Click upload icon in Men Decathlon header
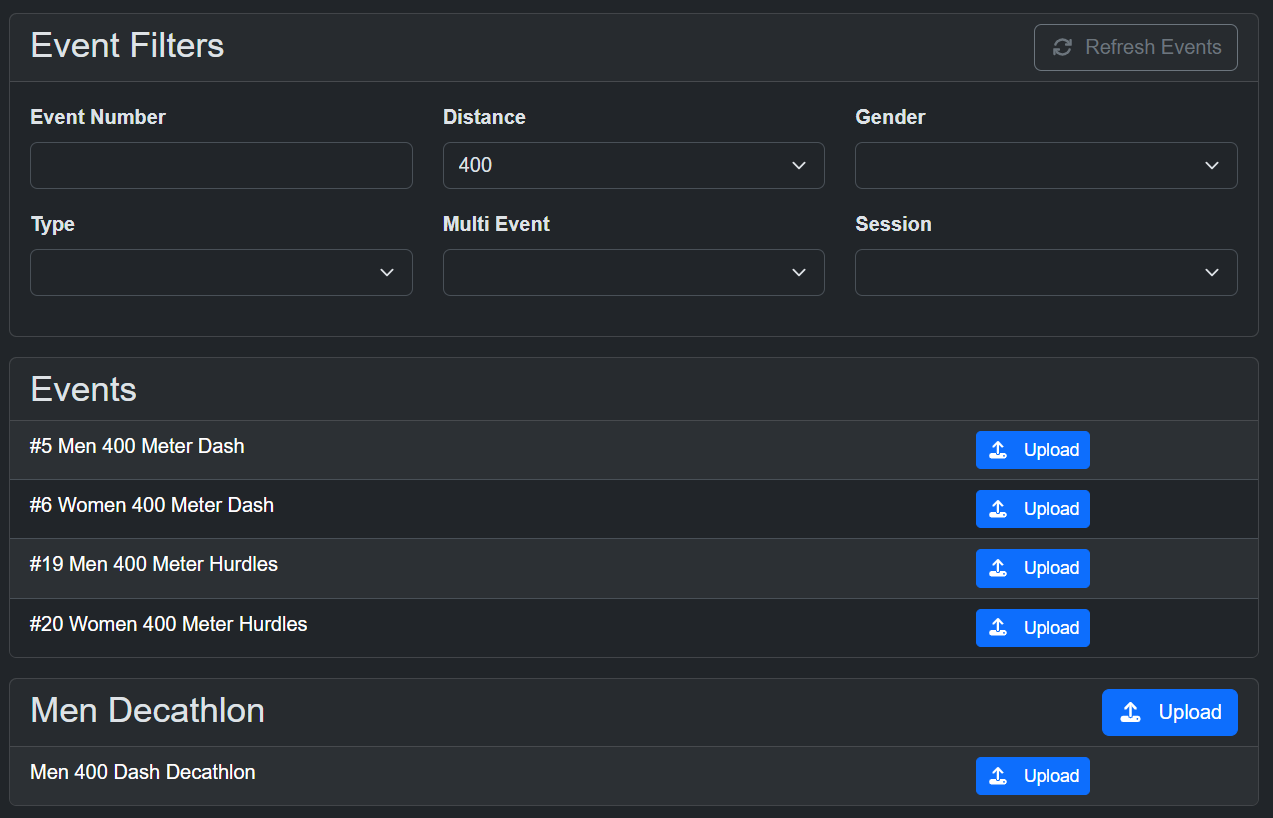Screen dimensions: 1273x818 1131,712
